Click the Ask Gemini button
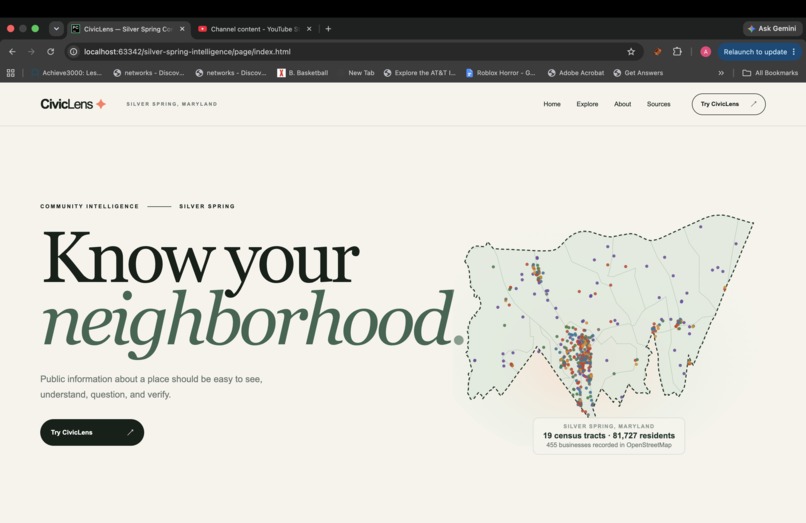The image size is (806, 523). [x=772, y=29]
